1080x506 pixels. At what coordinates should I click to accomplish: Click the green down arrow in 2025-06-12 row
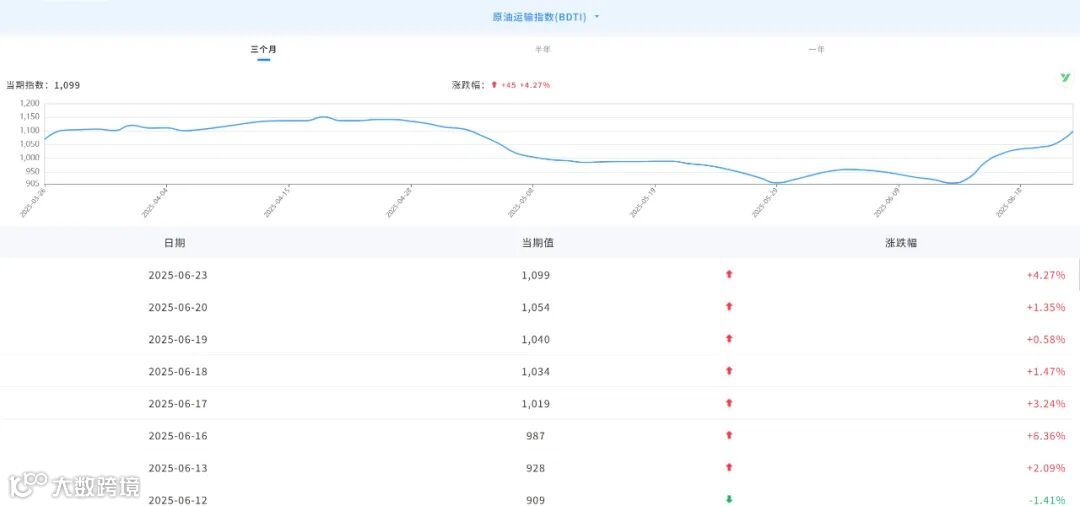pyautogui.click(x=729, y=499)
